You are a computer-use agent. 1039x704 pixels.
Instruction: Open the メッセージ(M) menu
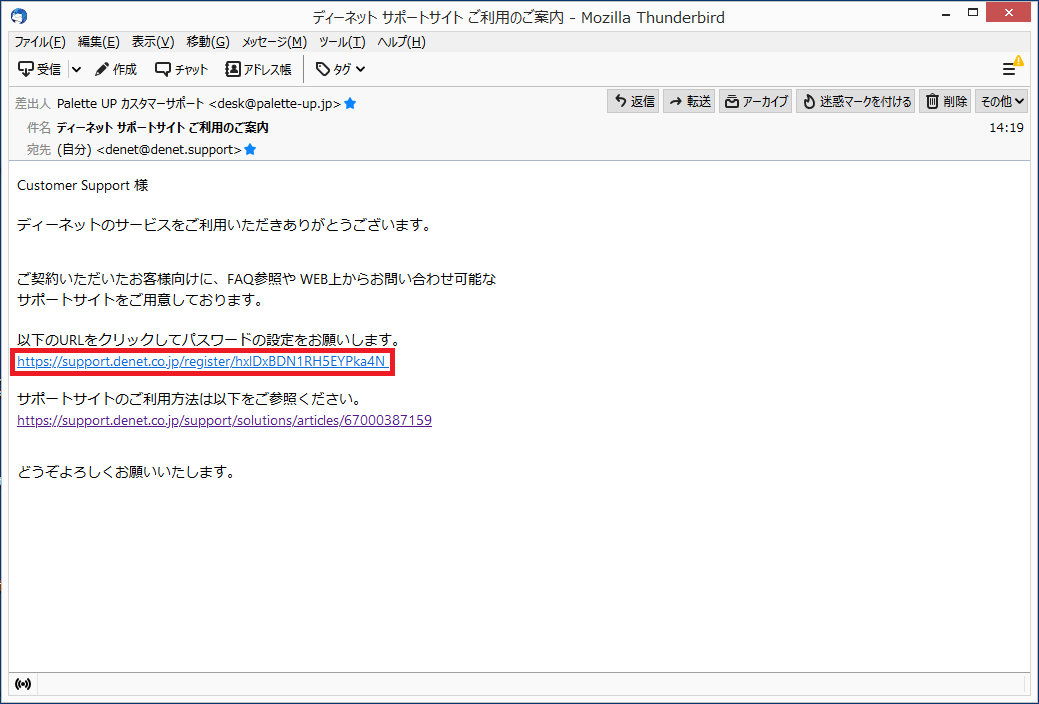[274, 42]
